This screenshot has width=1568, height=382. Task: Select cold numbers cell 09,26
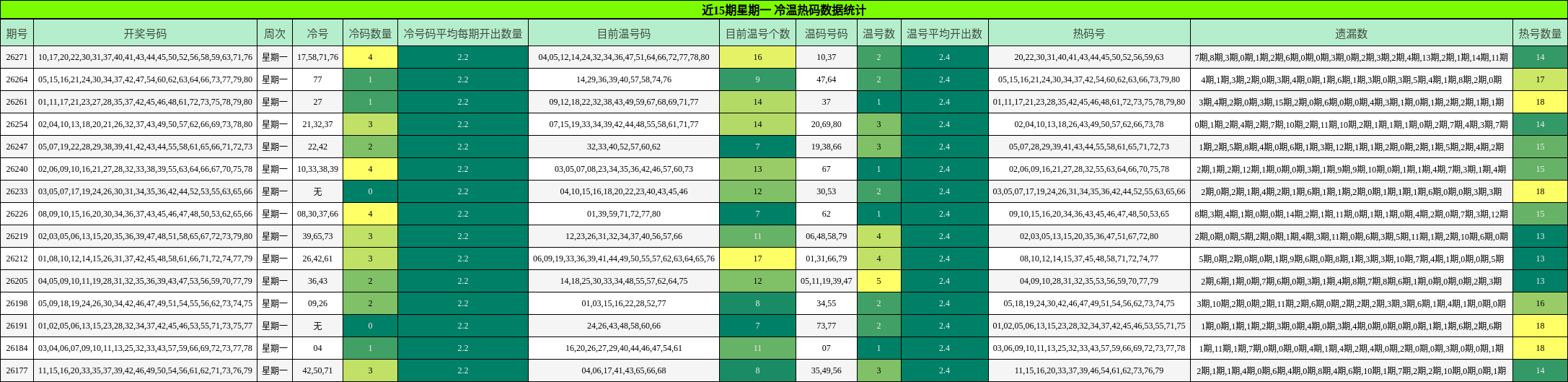(x=317, y=303)
